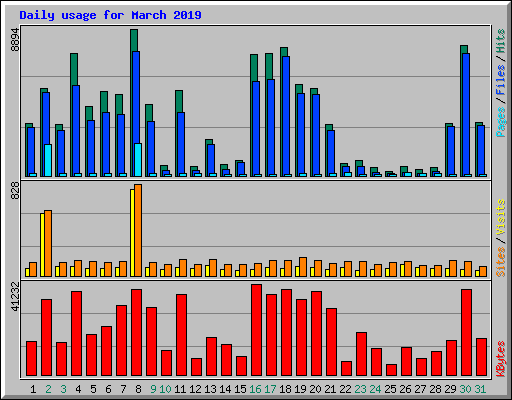Click the orange Sites bar for day 19
The width and height of the screenshot is (512, 400).
[303, 267]
